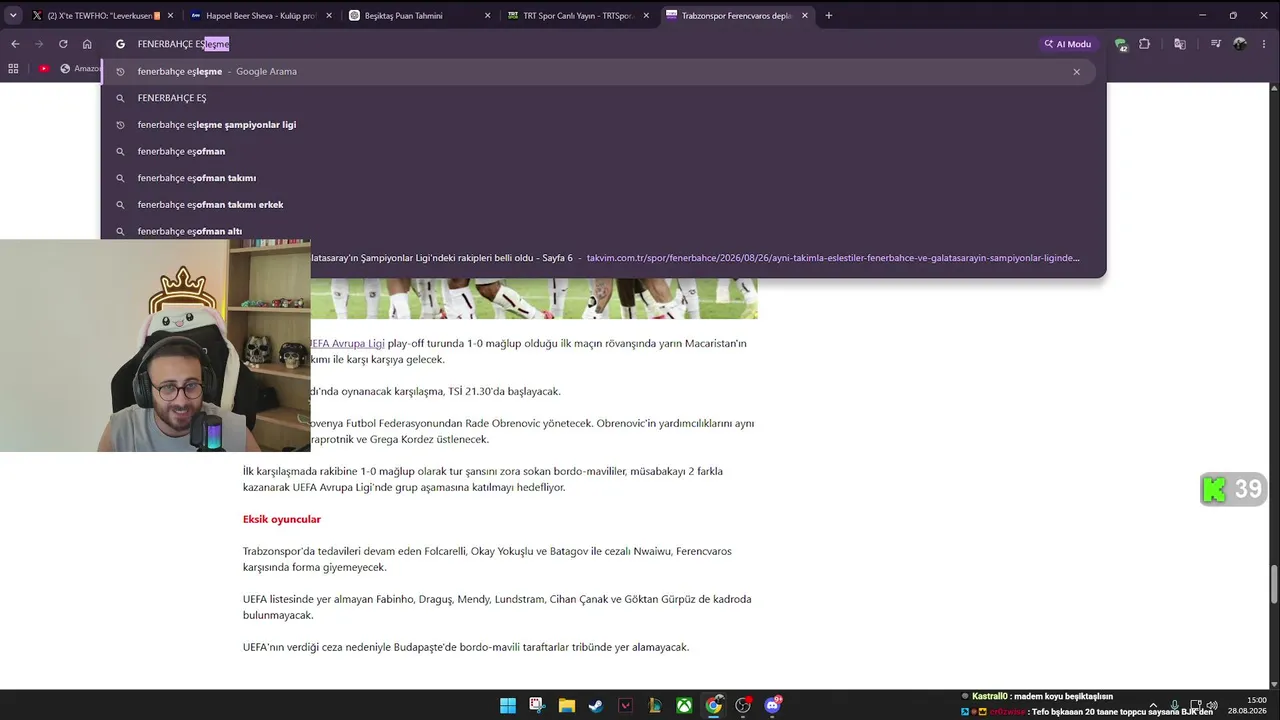Open the Xbox app from taskbar

click(x=684, y=706)
